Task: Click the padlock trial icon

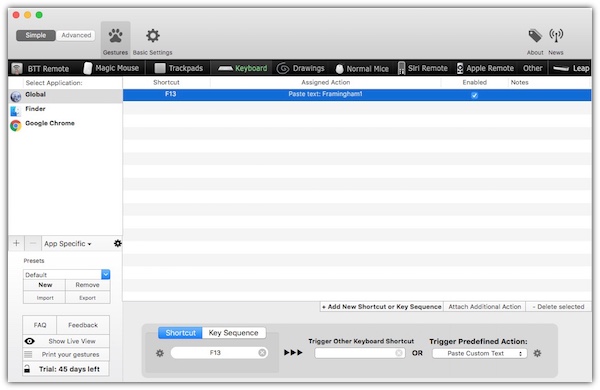Action: 27,369
